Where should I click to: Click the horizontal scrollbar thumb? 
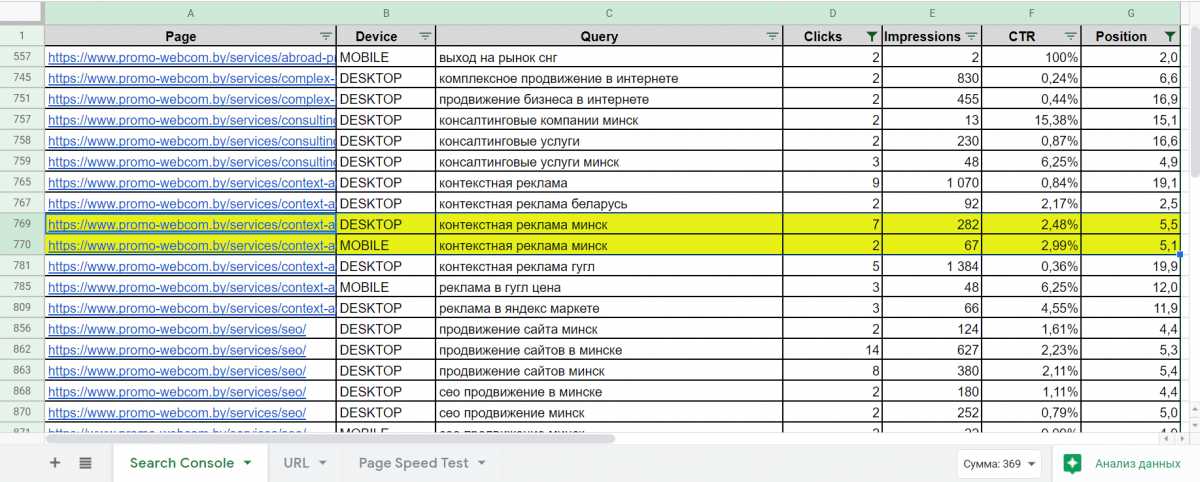(330, 438)
